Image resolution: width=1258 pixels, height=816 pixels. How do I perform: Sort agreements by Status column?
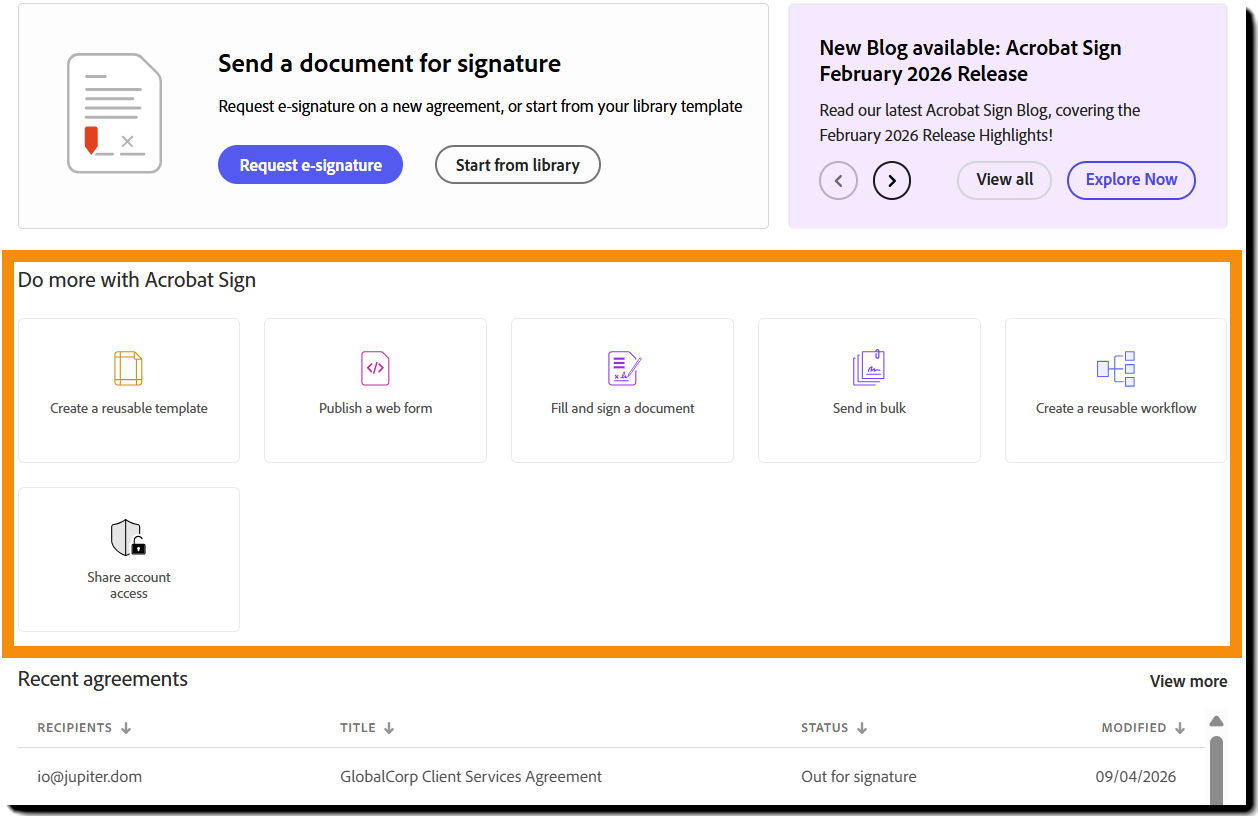833,728
